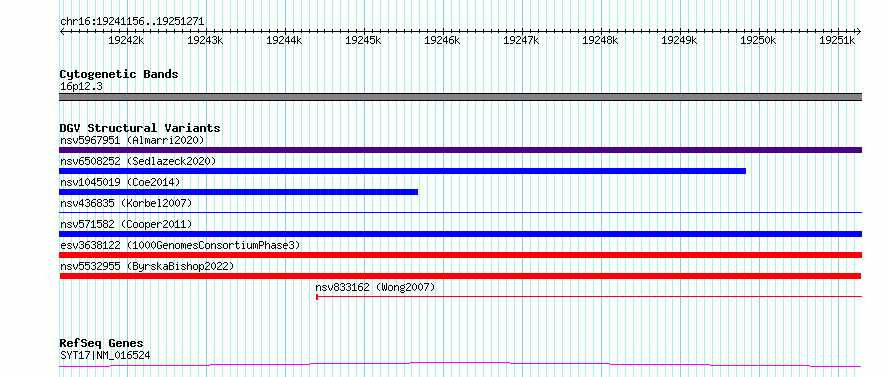Select the thin red nsv833162 variant line
Viewport: 890px width, 377px height.
click(589, 296)
